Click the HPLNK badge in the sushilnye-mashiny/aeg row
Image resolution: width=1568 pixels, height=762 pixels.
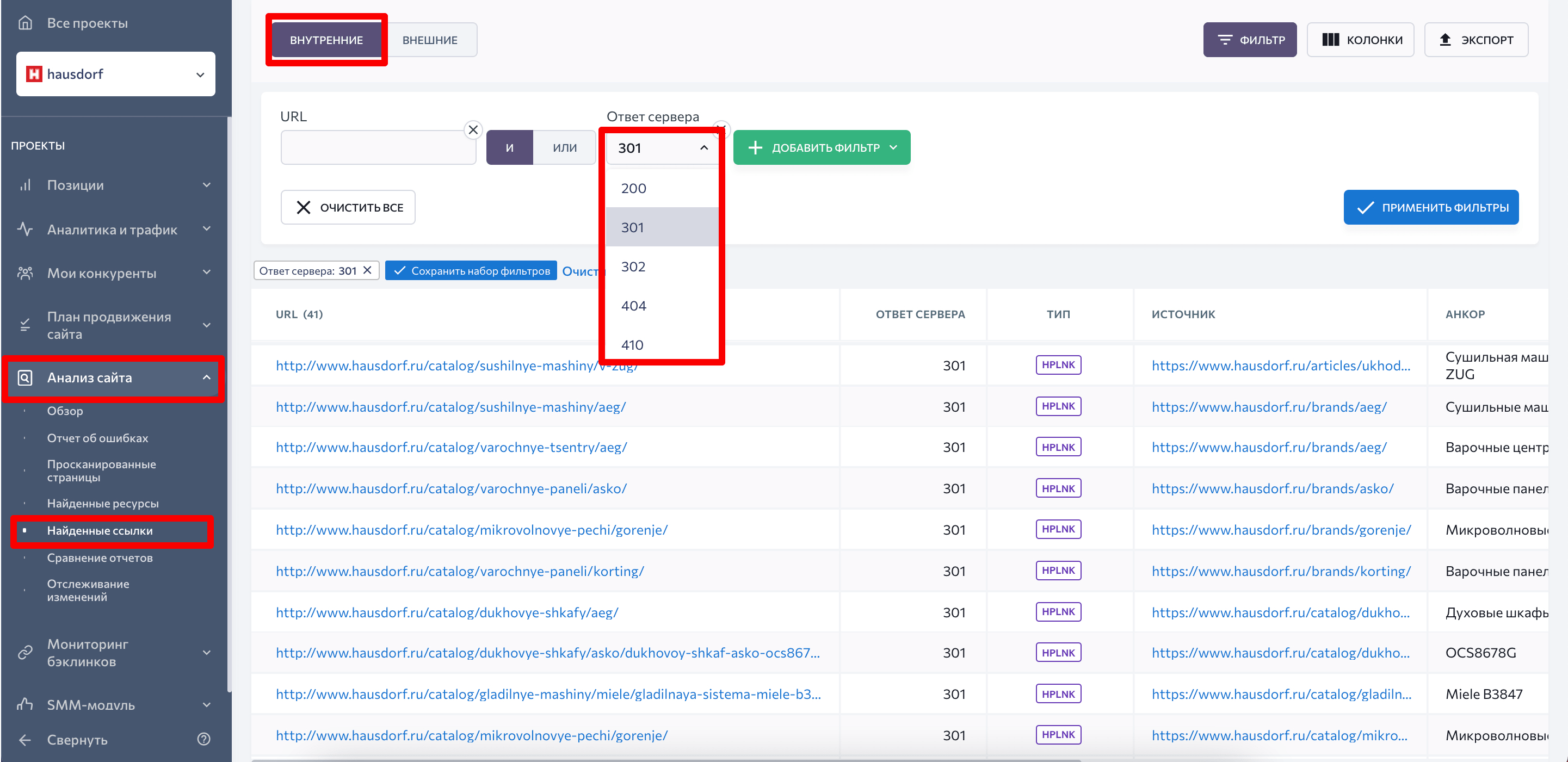point(1058,406)
